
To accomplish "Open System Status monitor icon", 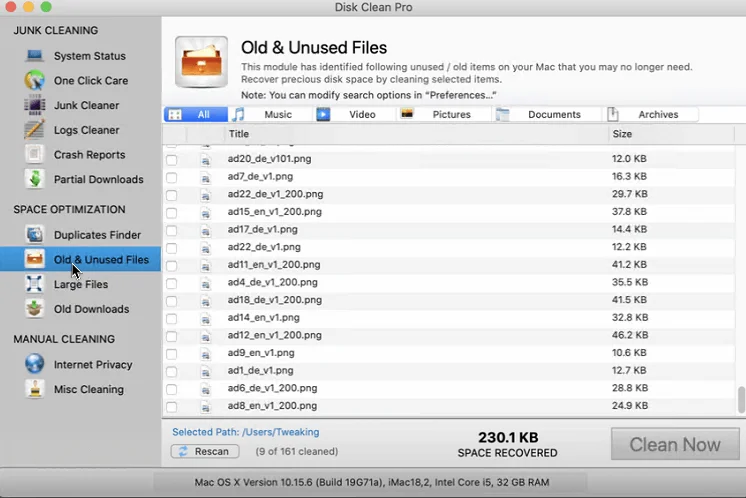I will click(x=34, y=56).
